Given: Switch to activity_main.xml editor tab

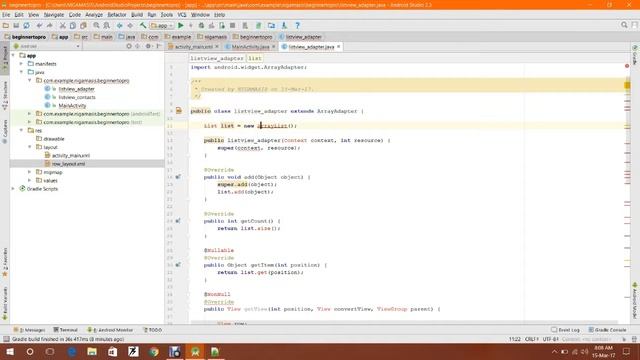Looking at the screenshot, I should 193,47.
